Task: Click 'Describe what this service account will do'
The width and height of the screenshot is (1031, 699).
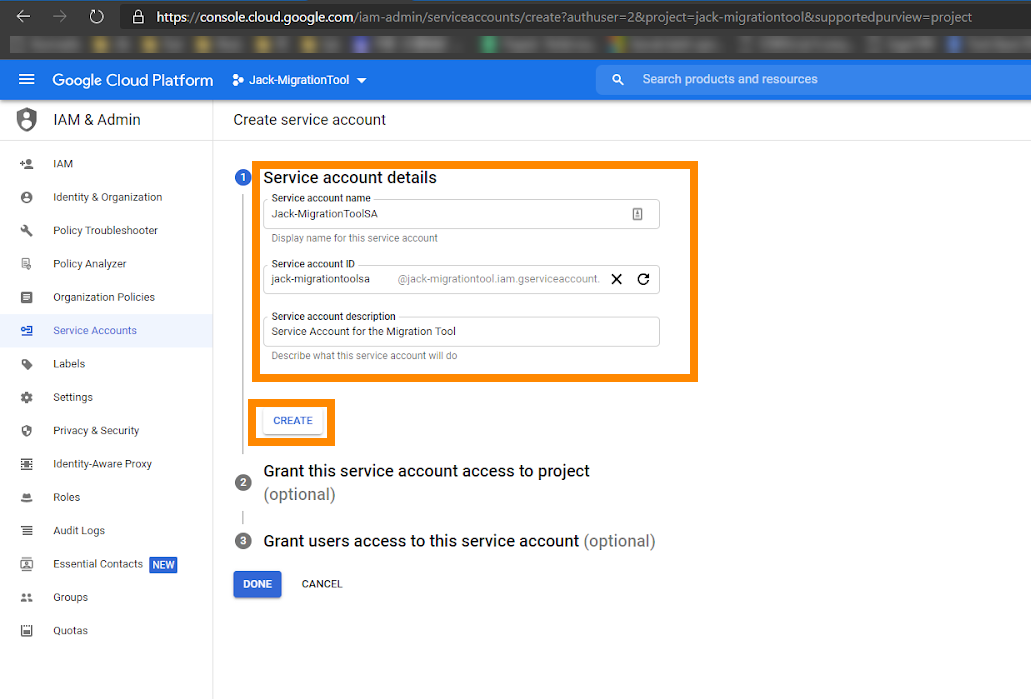Action: coord(364,356)
